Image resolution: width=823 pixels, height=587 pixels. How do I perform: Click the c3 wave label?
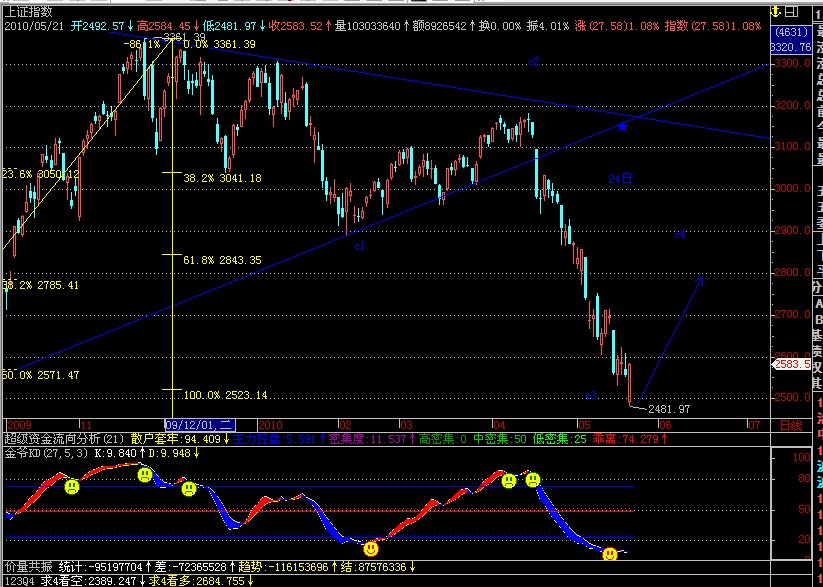592,396
